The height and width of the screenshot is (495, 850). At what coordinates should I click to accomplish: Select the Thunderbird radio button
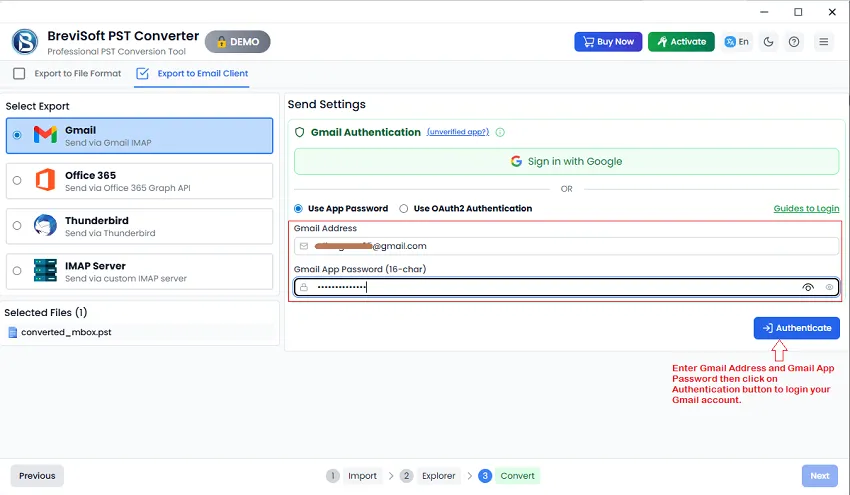click(x=17, y=226)
